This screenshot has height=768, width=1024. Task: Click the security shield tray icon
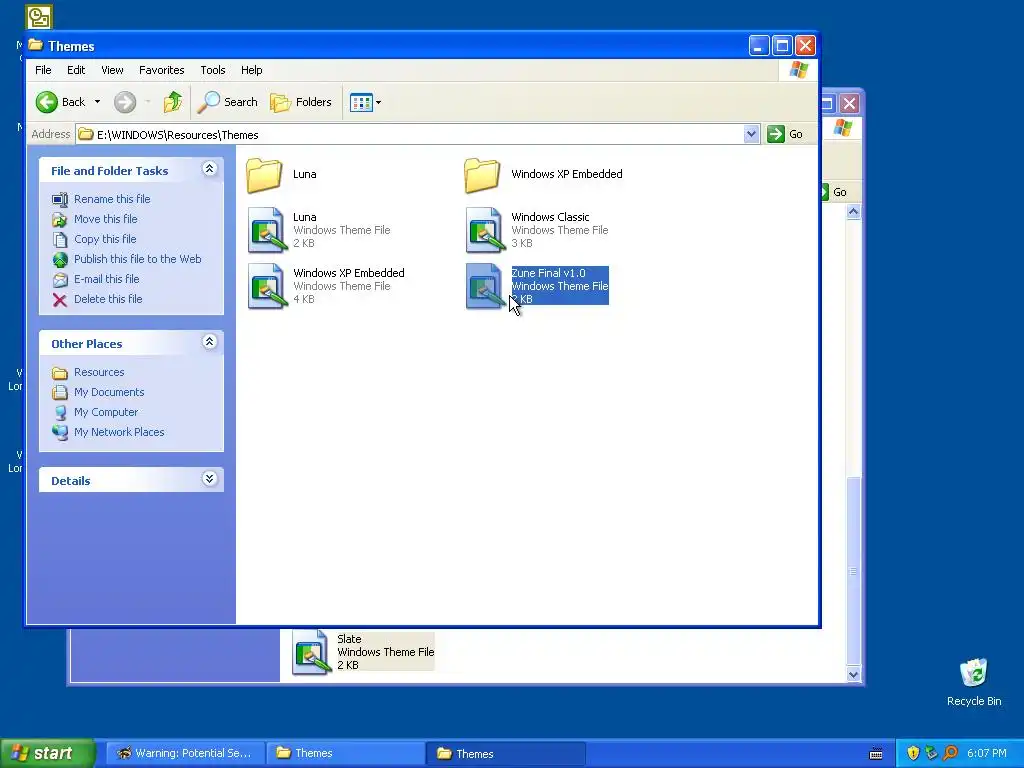click(913, 754)
